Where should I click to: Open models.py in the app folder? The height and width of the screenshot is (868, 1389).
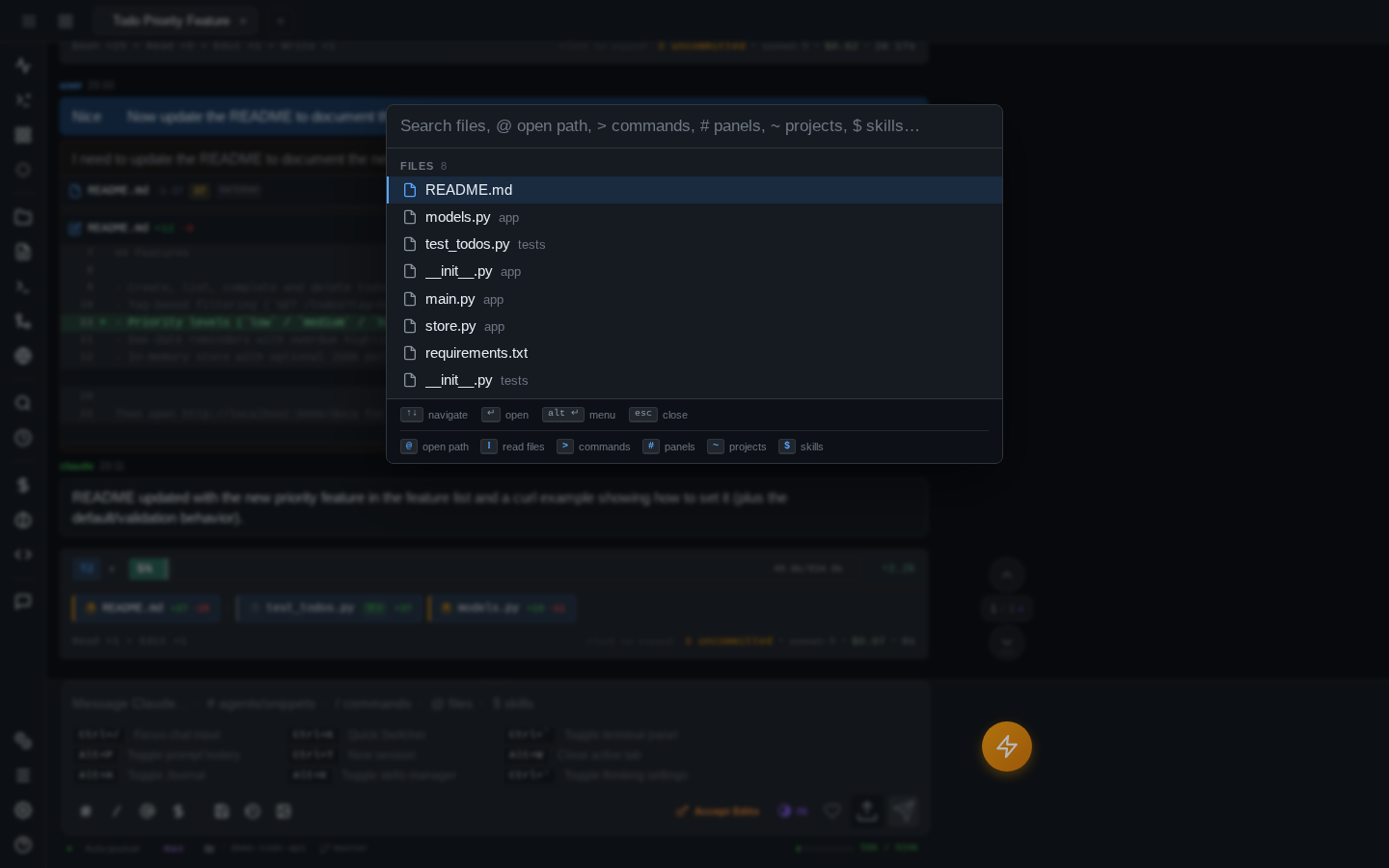[694, 217]
